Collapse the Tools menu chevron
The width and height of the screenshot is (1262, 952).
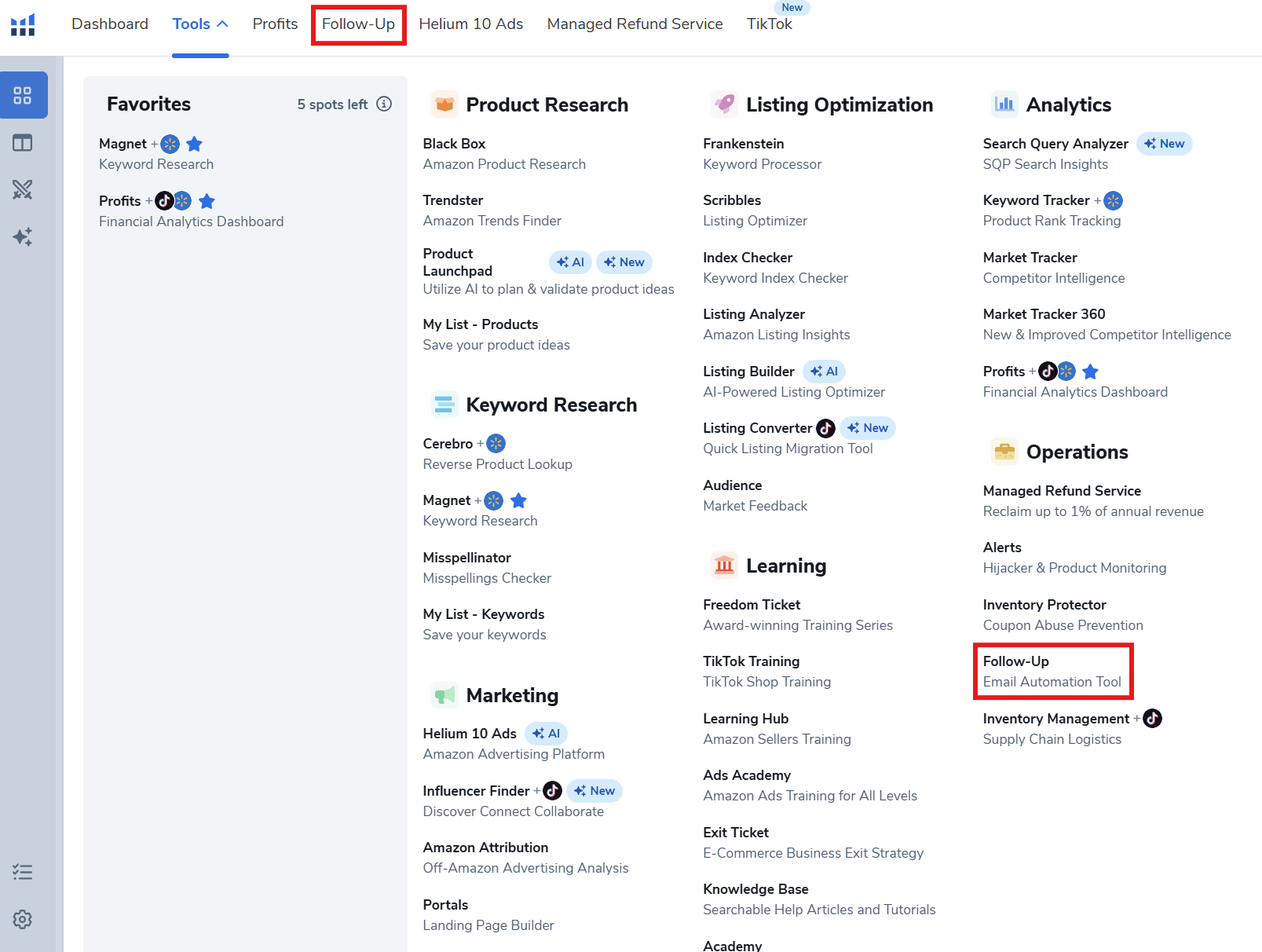click(222, 24)
